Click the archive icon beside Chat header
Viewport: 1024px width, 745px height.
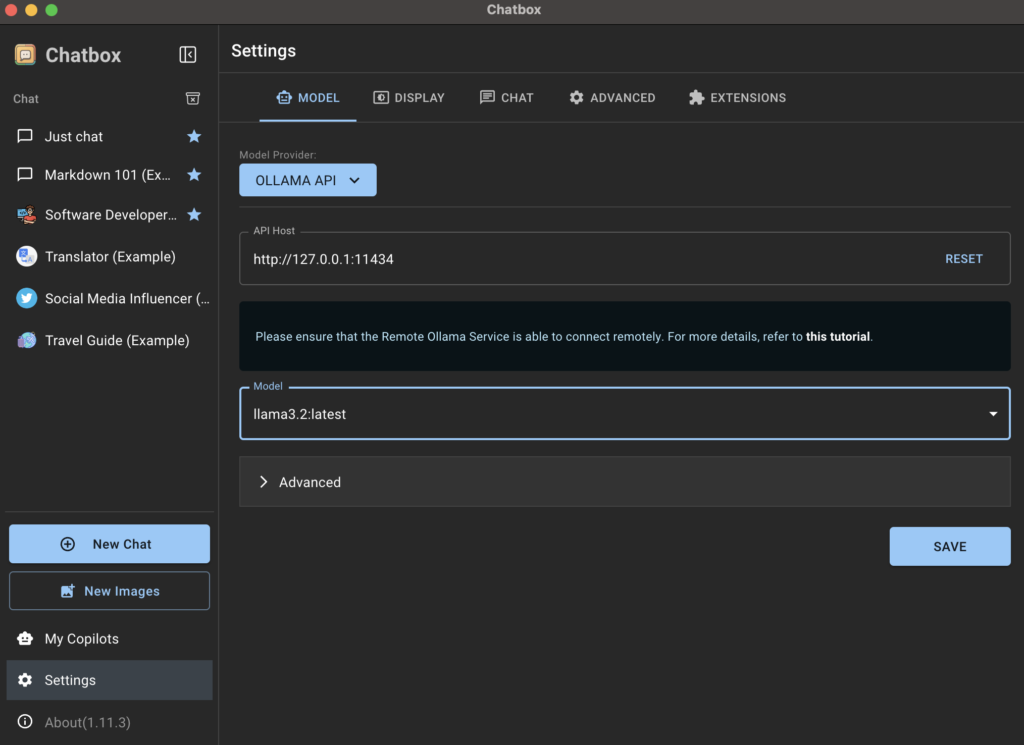(x=193, y=99)
